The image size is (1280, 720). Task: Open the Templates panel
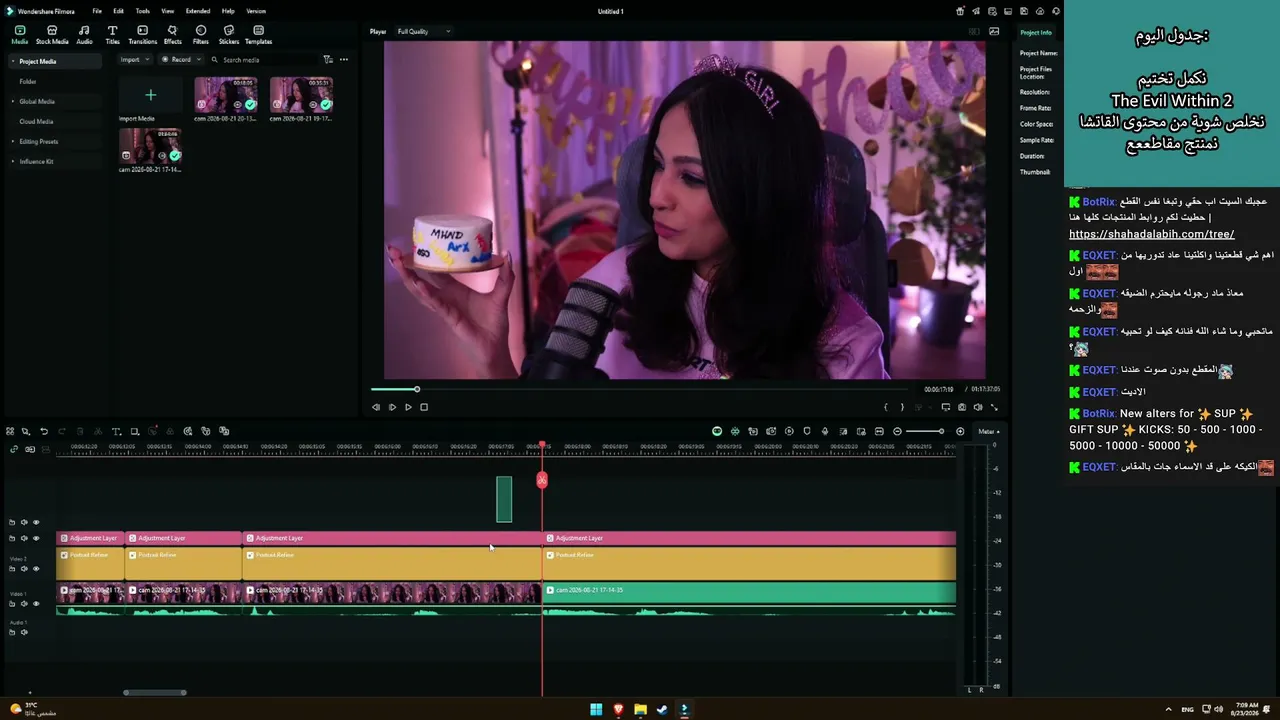click(258, 35)
